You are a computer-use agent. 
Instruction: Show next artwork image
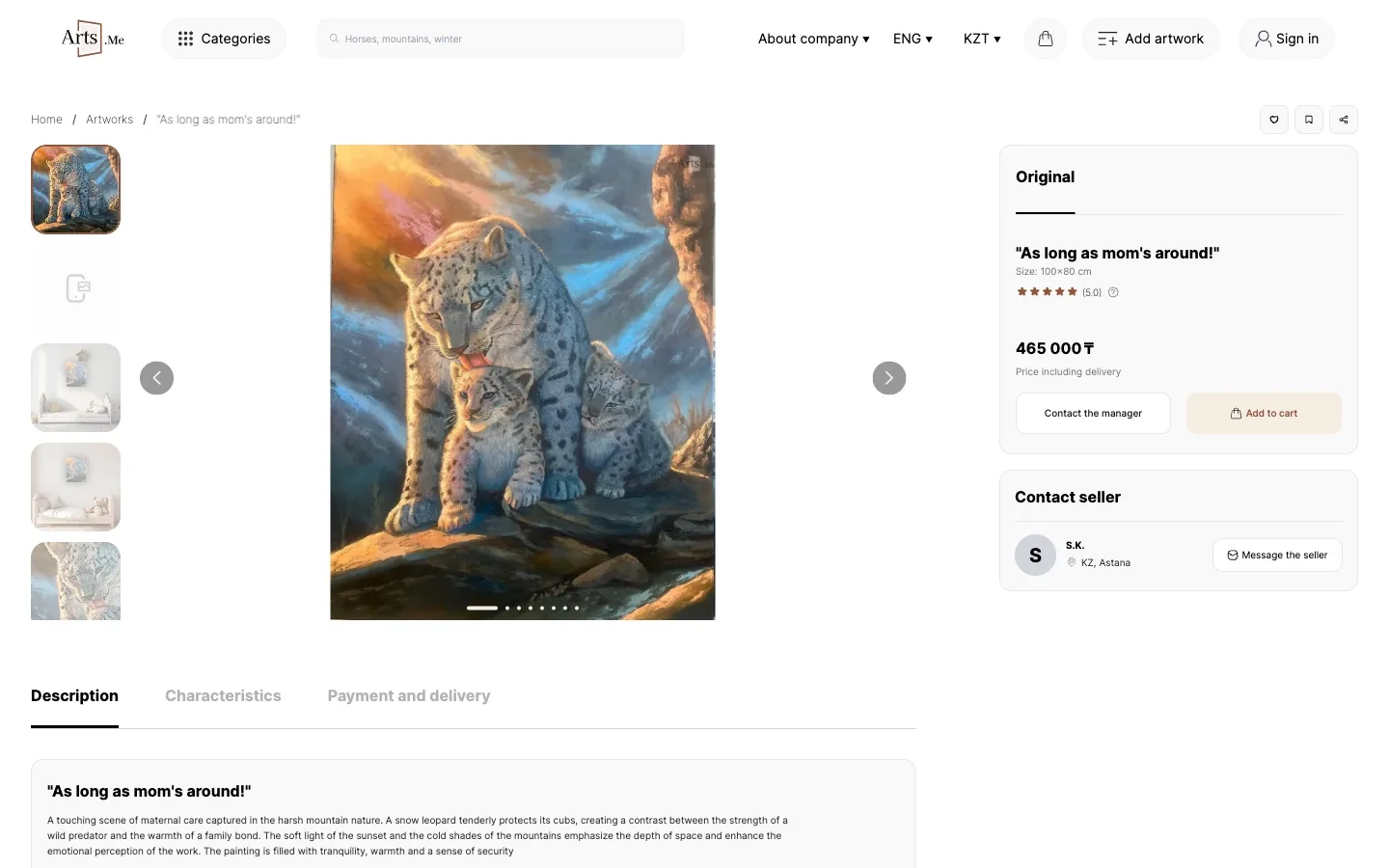(x=889, y=378)
